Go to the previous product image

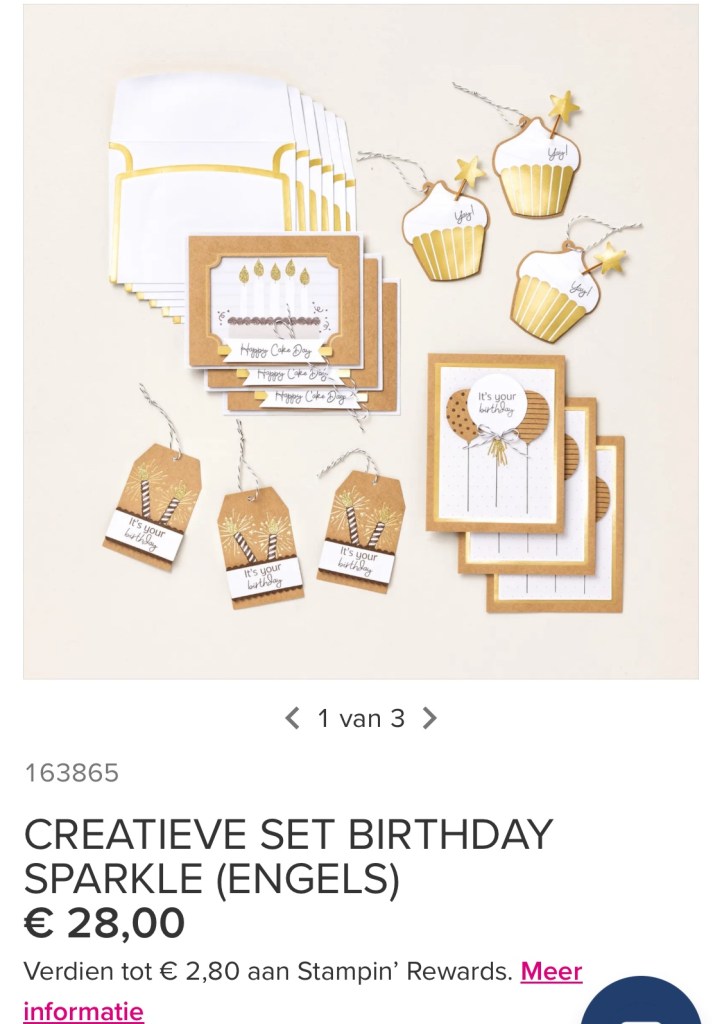pyautogui.click(x=292, y=718)
